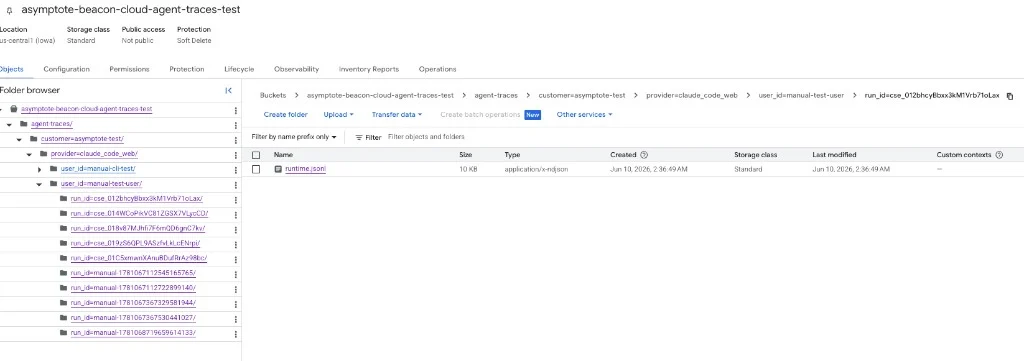Open more options for run_id=cse_01C5xmwnXAnu8DufRrAz98bc/ folder
Screen dimensions: 1024x361
236,259
